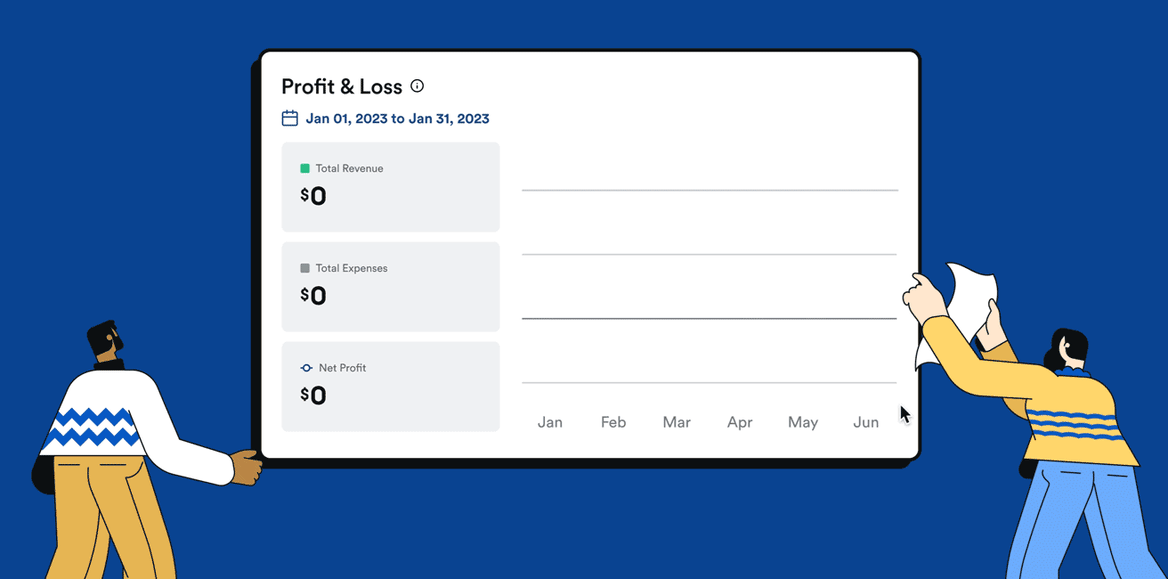Click the gray Total Expenses legend square
The width and height of the screenshot is (1168, 579).
pos(305,268)
